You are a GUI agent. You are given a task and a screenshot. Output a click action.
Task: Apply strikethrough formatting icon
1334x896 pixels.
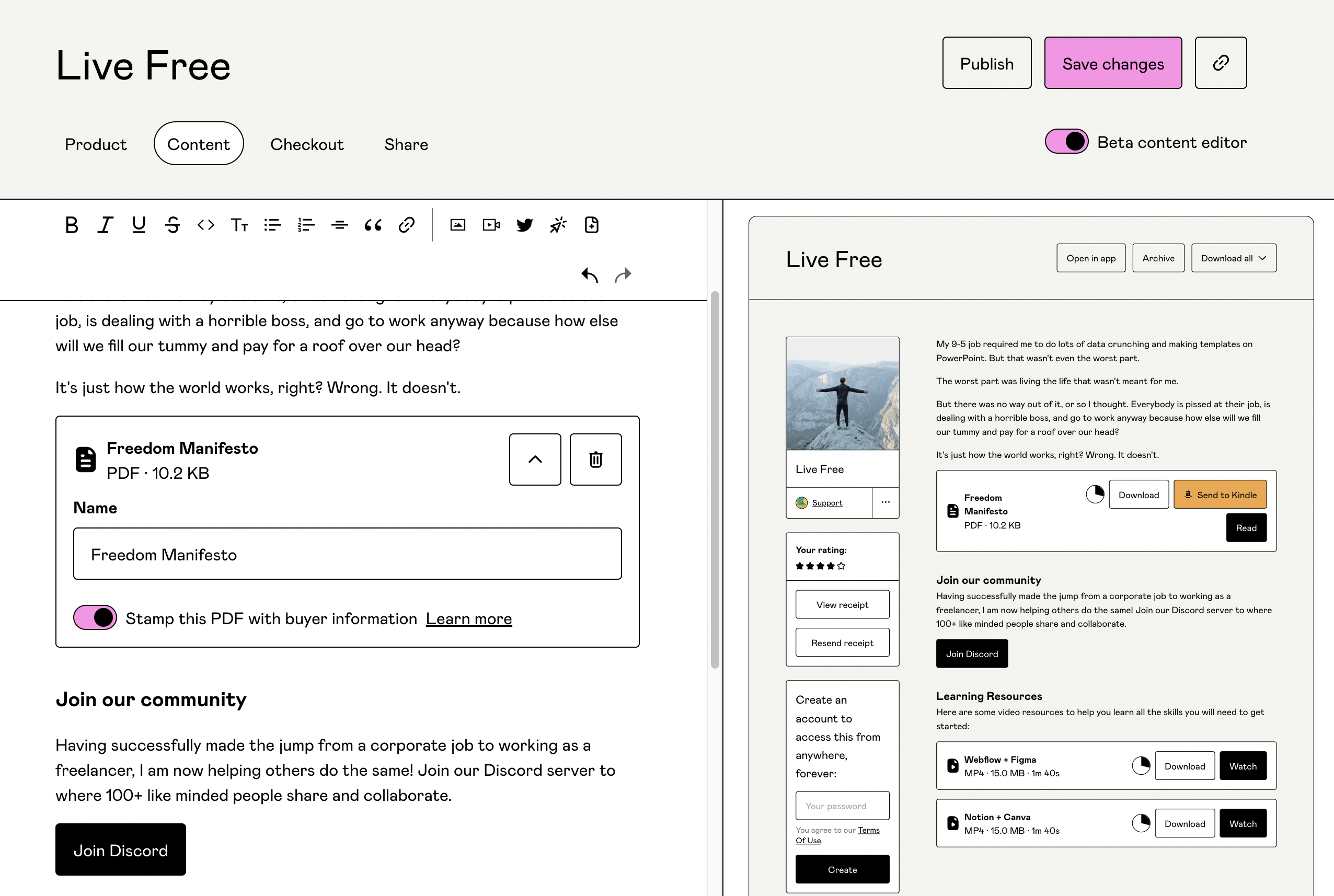point(172,225)
